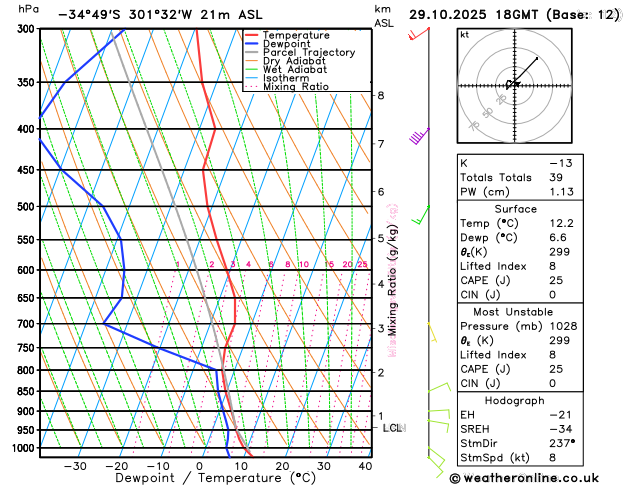The width and height of the screenshot is (629, 486).
Task: Click the surface Dewp value 6.6
Action: point(558,237)
